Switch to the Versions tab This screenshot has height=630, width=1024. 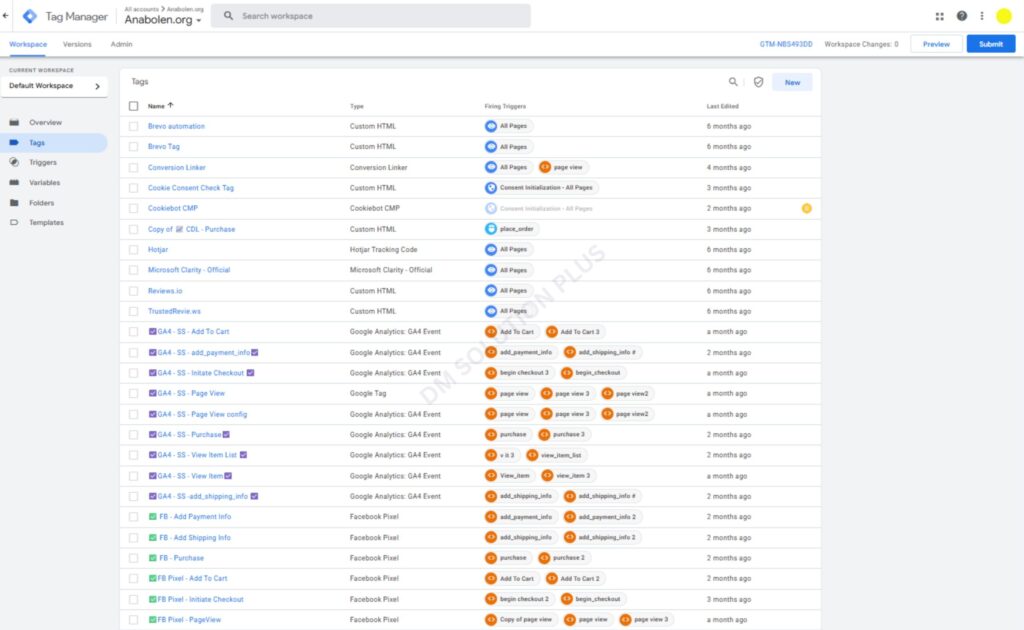point(77,44)
